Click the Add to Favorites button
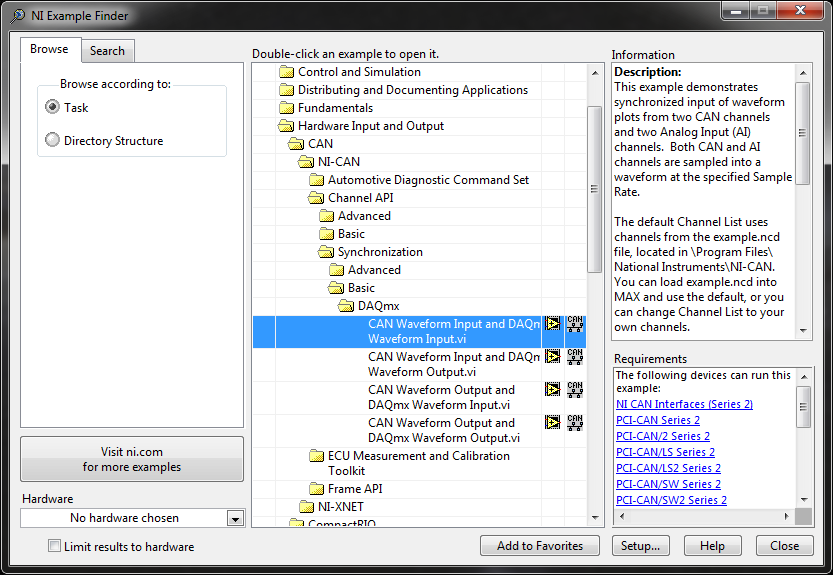This screenshot has width=833, height=575. (540, 546)
